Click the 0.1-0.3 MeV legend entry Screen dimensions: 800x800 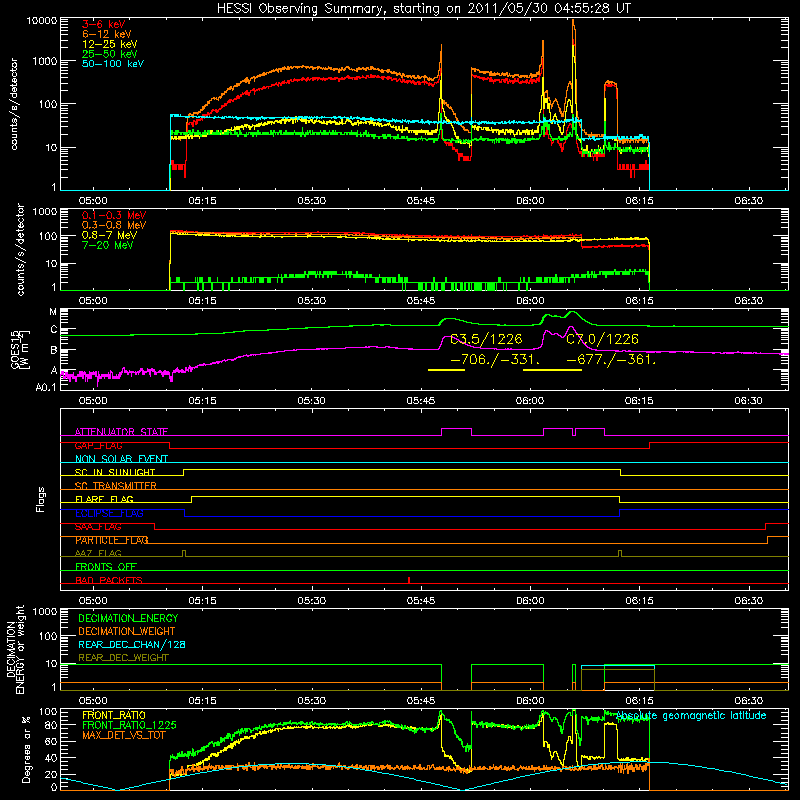[x=114, y=215]
